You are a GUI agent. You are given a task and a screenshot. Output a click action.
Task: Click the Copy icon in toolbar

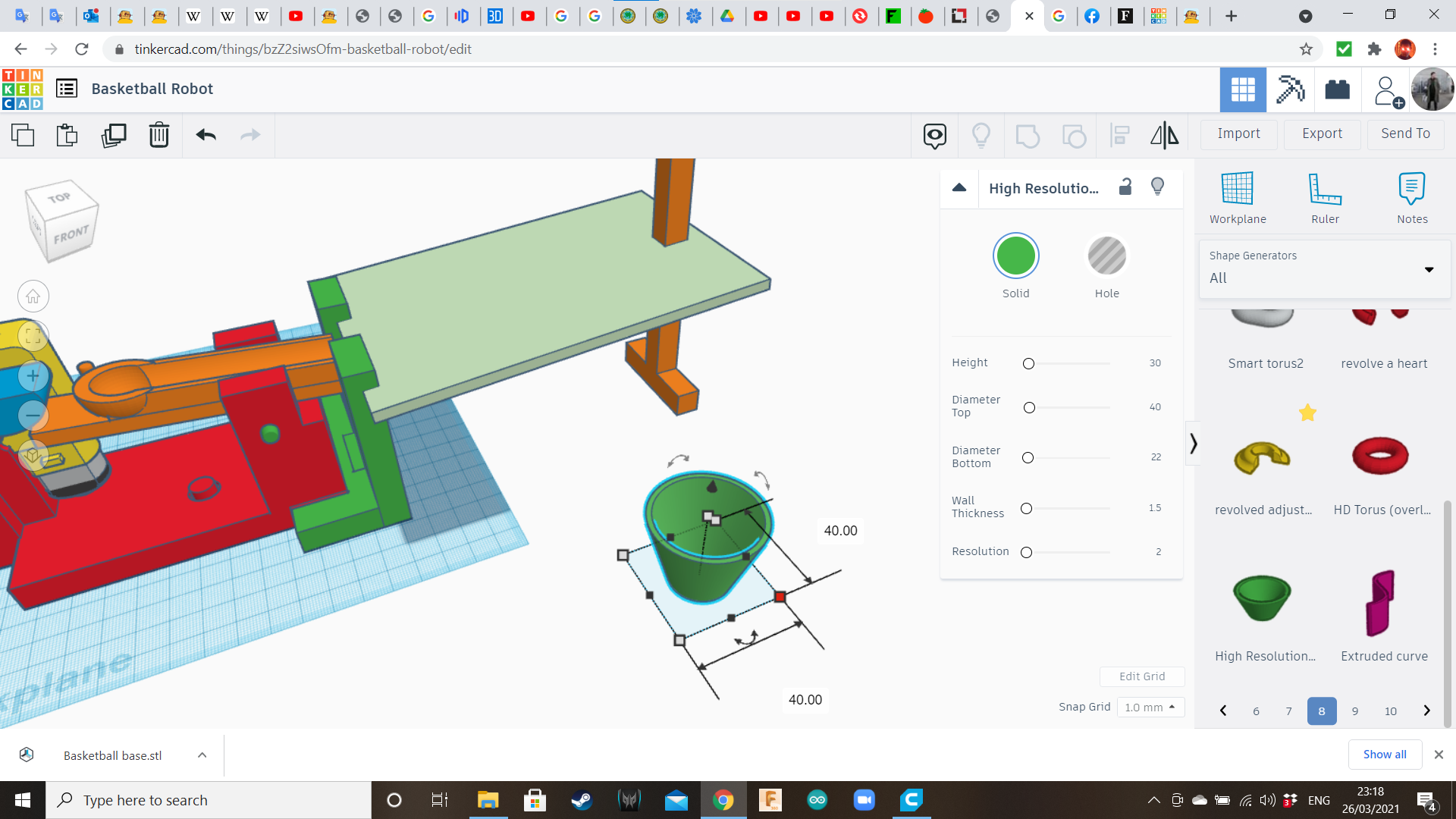[23, 135]
